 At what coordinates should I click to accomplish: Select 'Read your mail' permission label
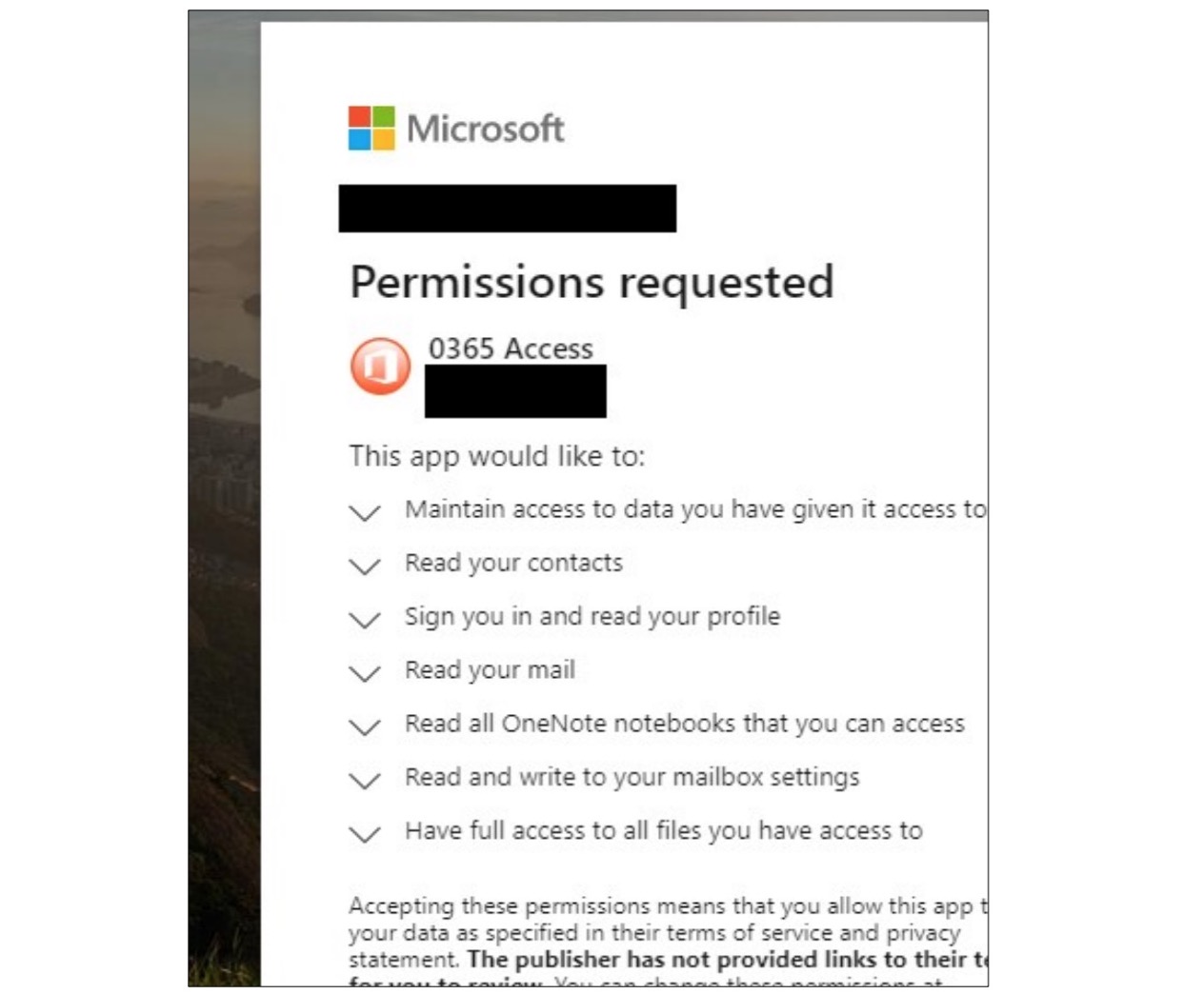click(490, 670)
